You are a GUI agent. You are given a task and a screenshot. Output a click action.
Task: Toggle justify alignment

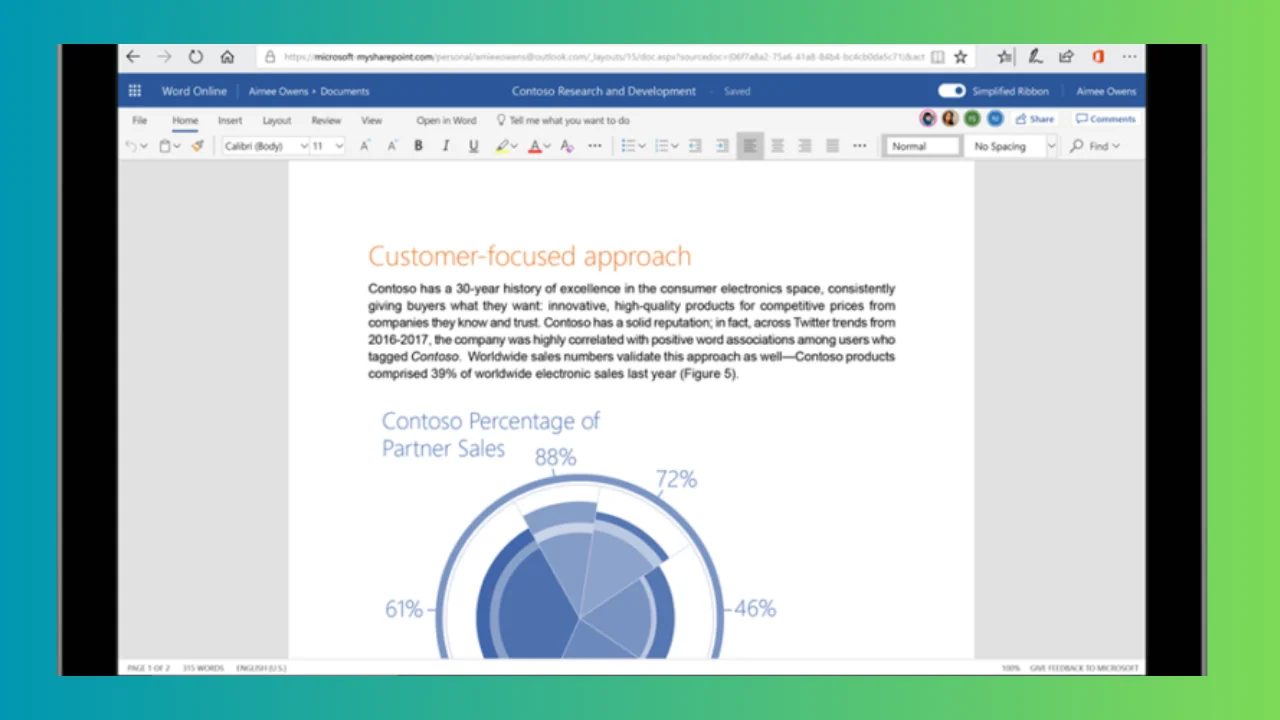point(832,146)
